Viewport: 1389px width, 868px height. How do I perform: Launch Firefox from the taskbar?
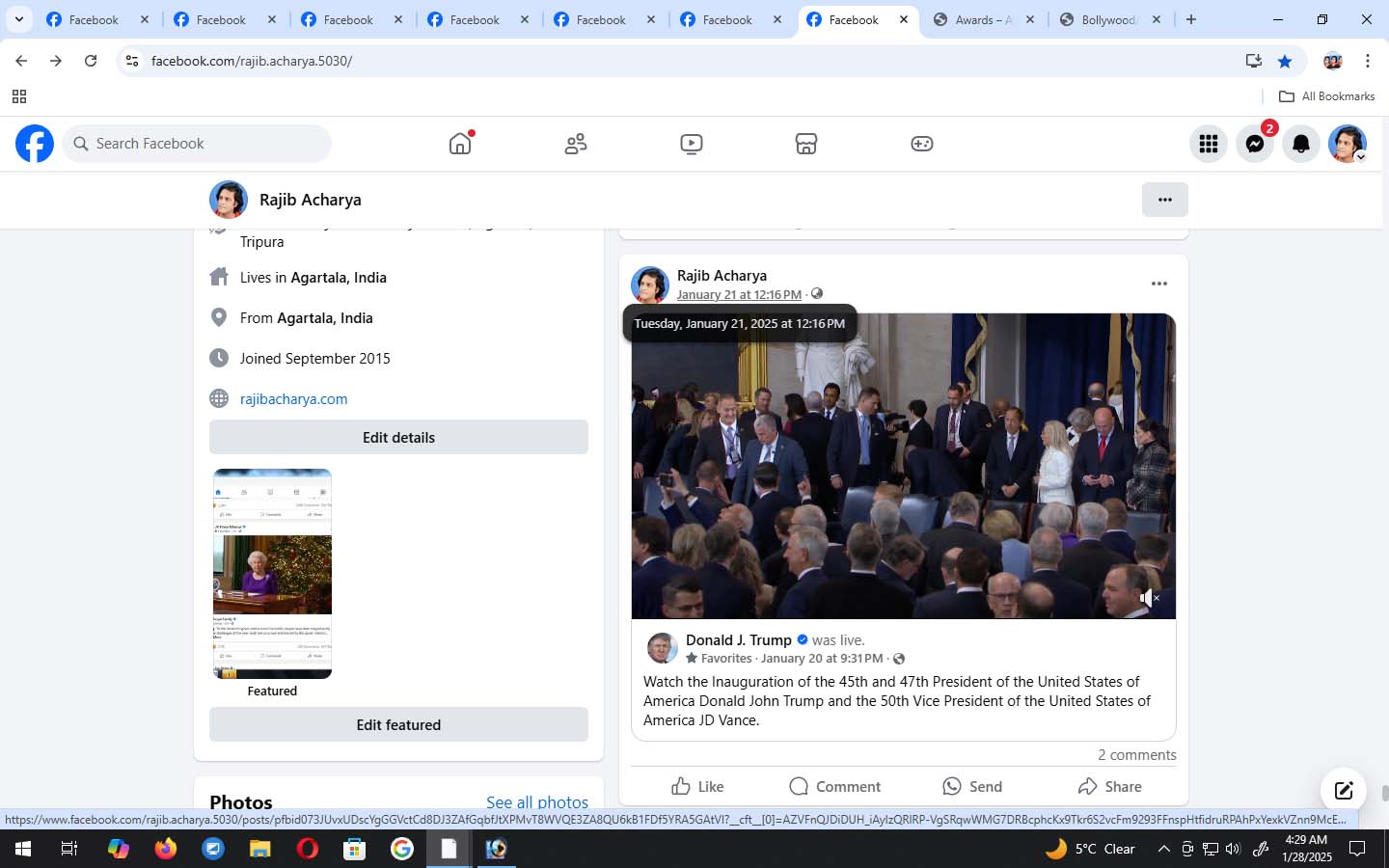[x=166, y=849]
